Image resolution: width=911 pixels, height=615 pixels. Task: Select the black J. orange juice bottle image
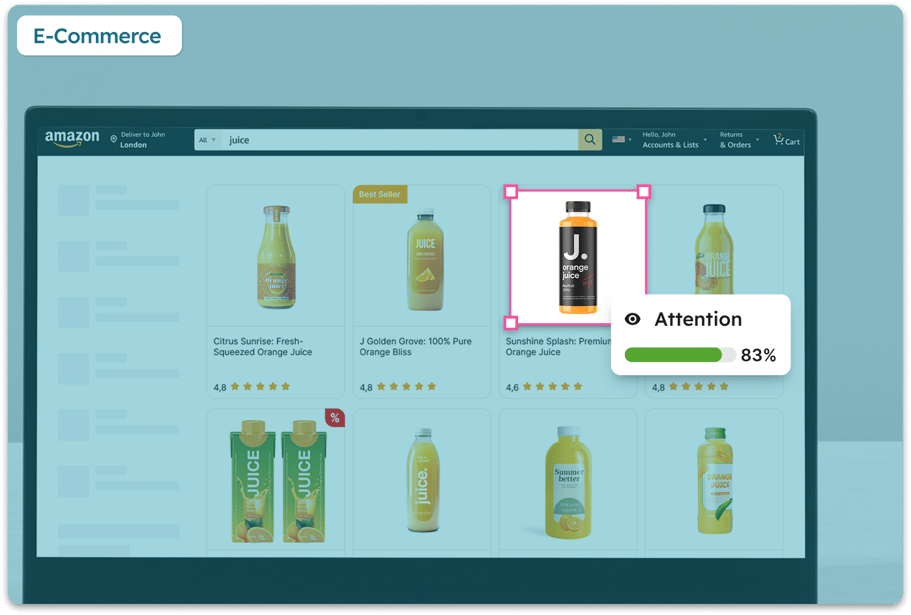[x=575, y=257]
